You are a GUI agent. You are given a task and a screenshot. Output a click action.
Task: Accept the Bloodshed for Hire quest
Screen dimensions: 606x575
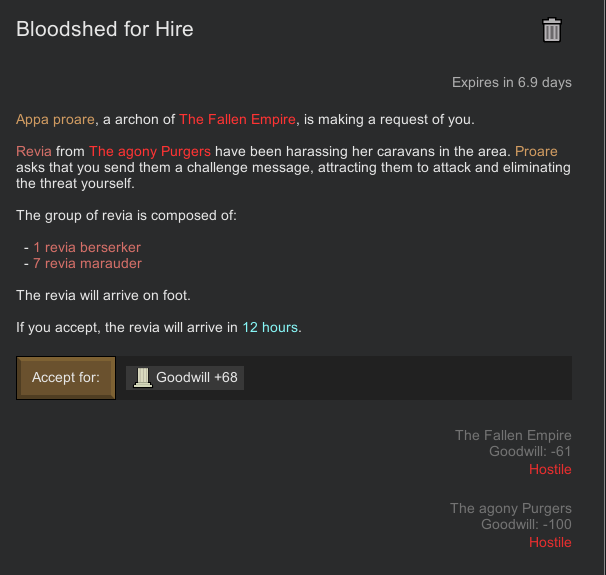click(x=66, y=378)
